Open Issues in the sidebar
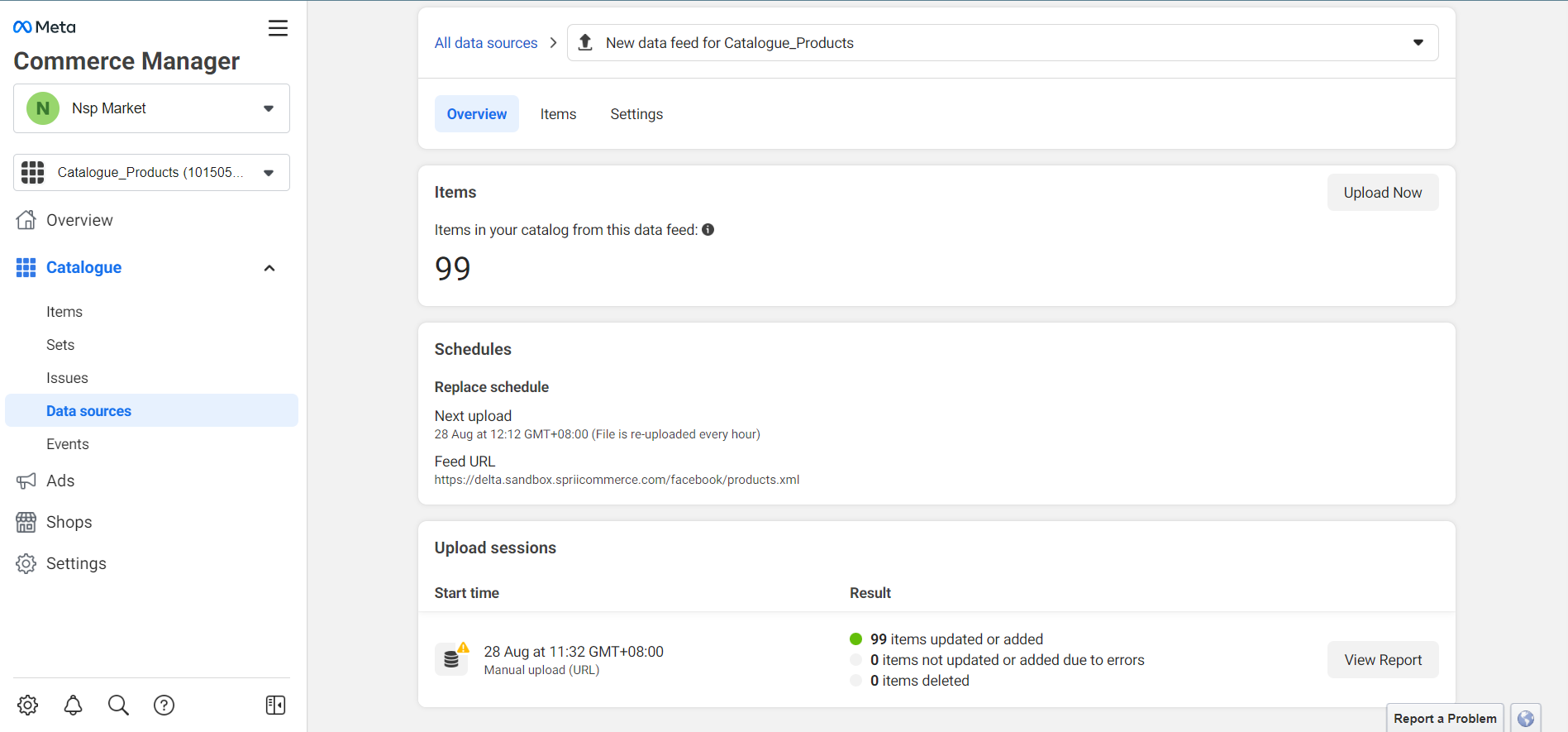The image size is (1568, 732). (x=67, y=378)
